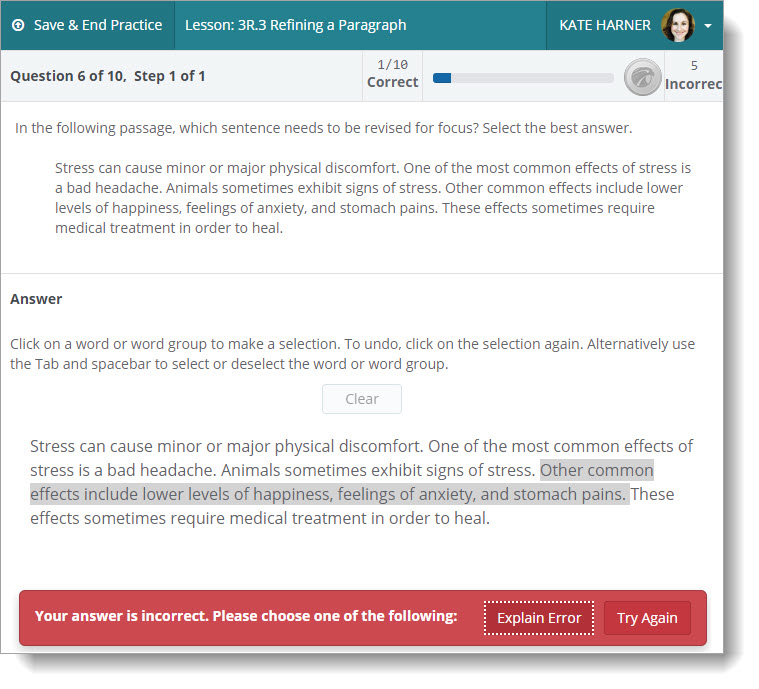Select answer-area sentence "One of the most common effects"

pos(560,446)
